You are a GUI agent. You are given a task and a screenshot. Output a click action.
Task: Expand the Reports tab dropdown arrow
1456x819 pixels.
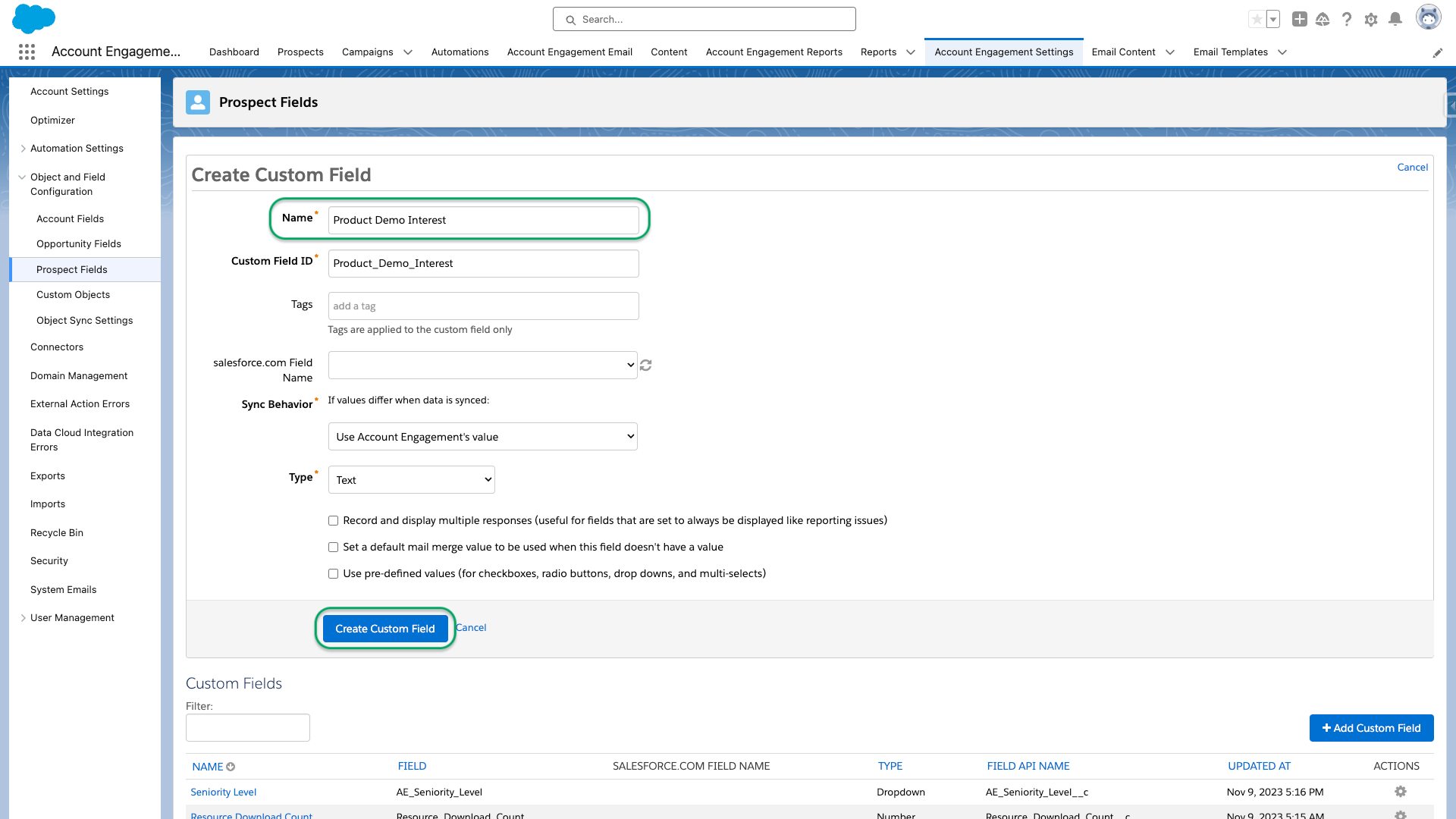click(x=911, y=52)
